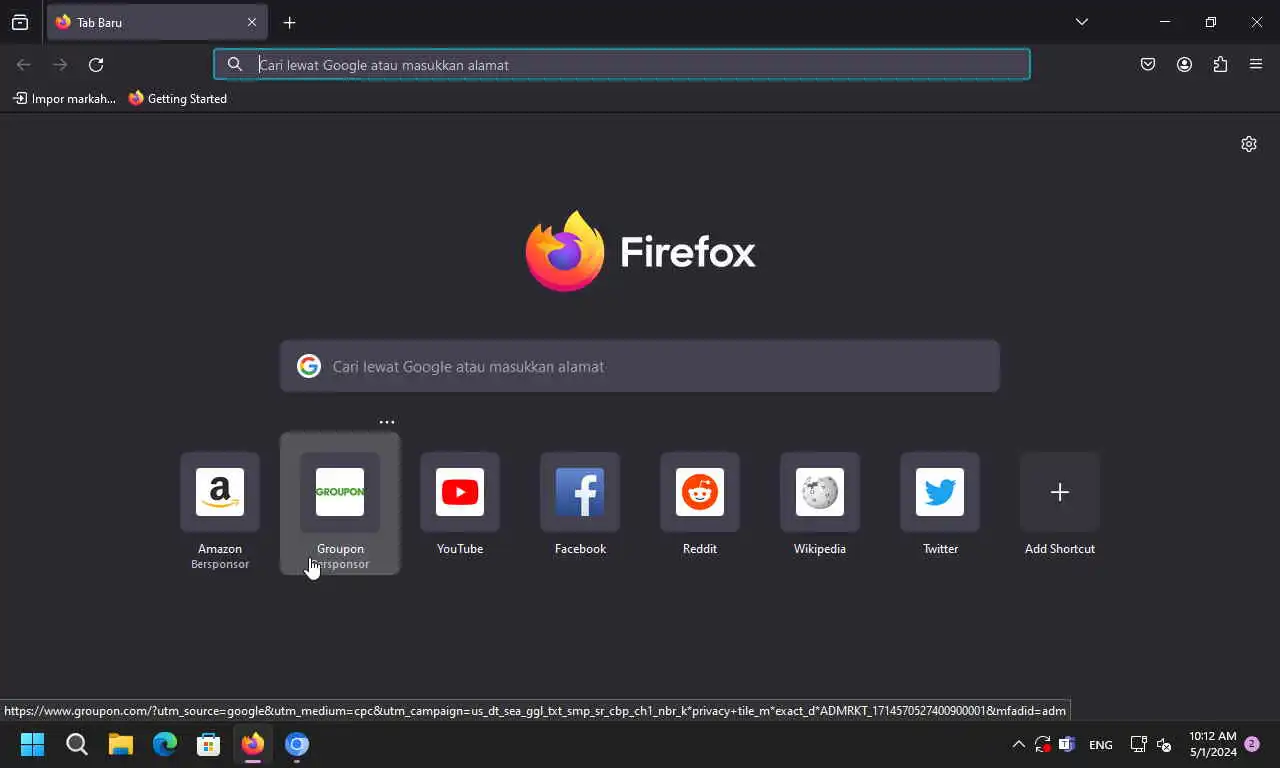Open the Extensions puzzle icon
This screenshot has width=1280, height=768.
click(x=1220, y=65)
